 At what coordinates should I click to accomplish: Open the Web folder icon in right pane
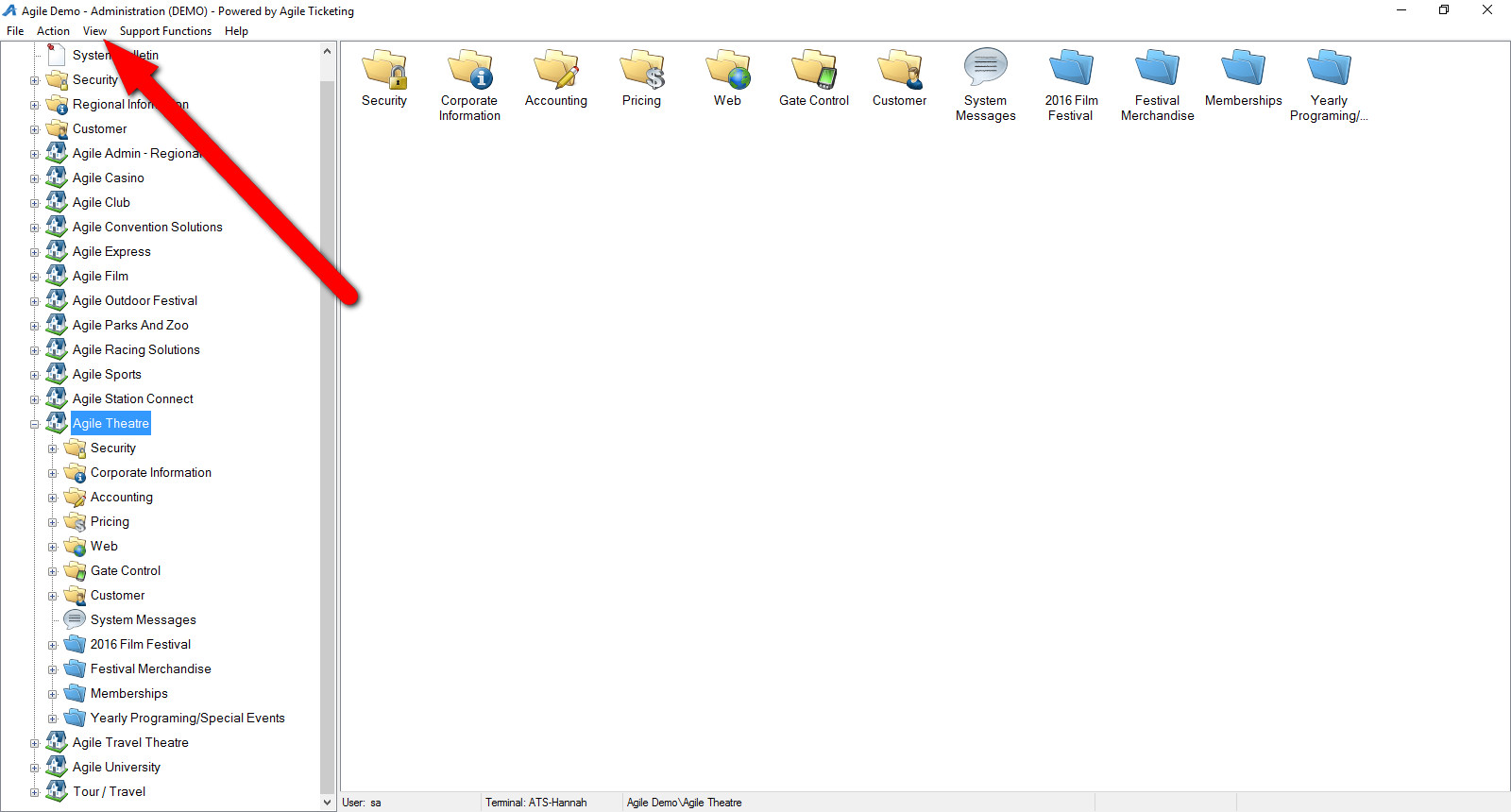click(728, 69)
